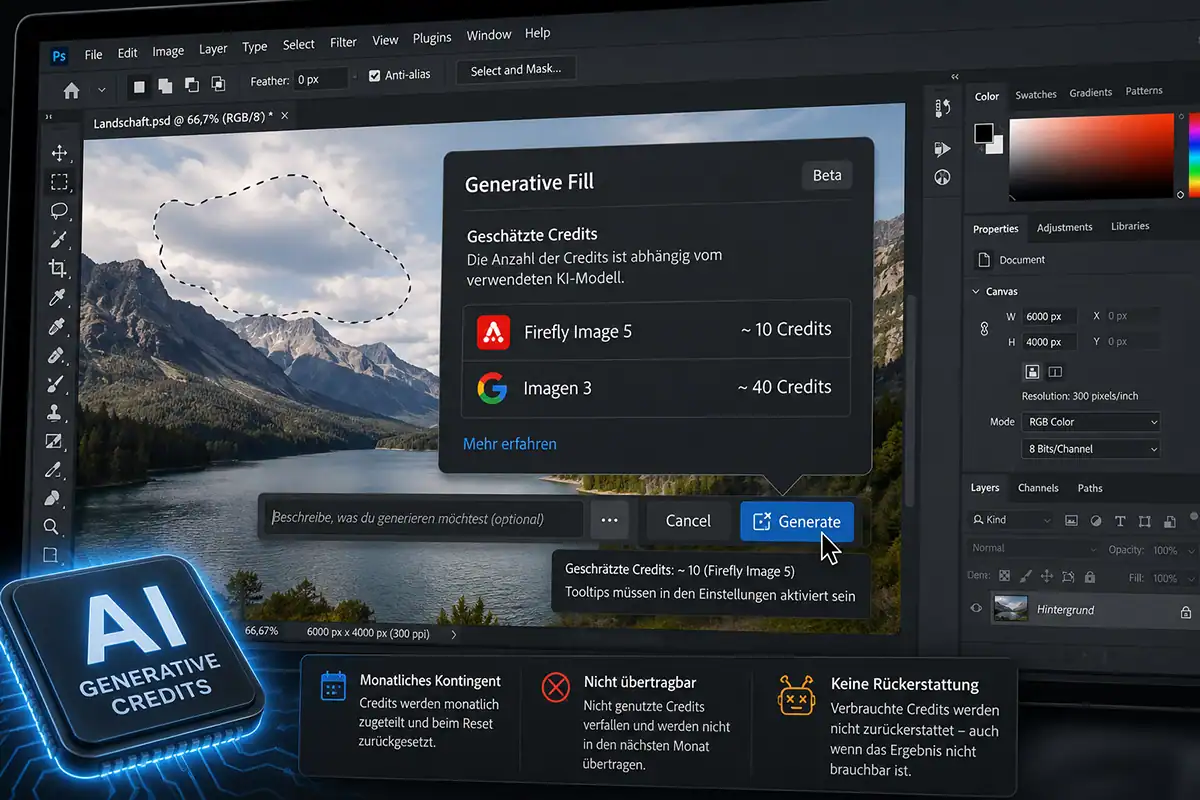Viewport: 1200px width, 800px height.
Task: Click the Feather value field
Action: [x=320, y=79]
